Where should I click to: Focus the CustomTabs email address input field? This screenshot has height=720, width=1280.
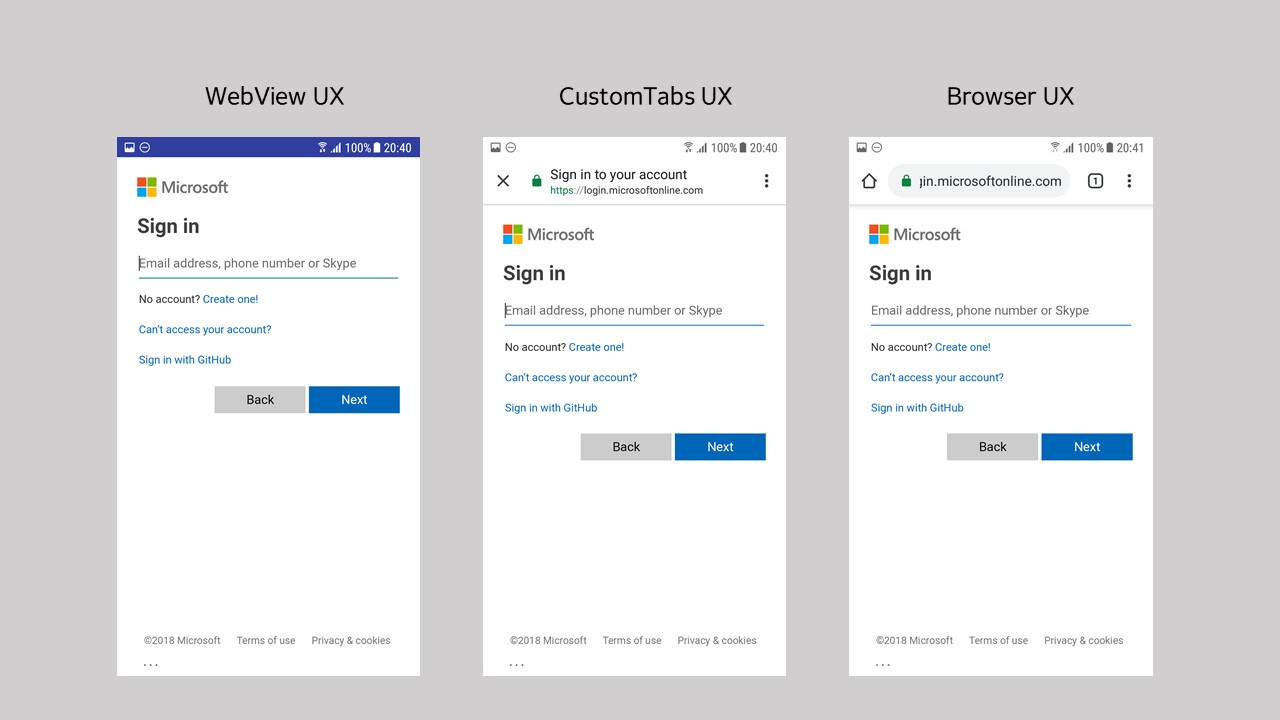[x=634, y=311]
